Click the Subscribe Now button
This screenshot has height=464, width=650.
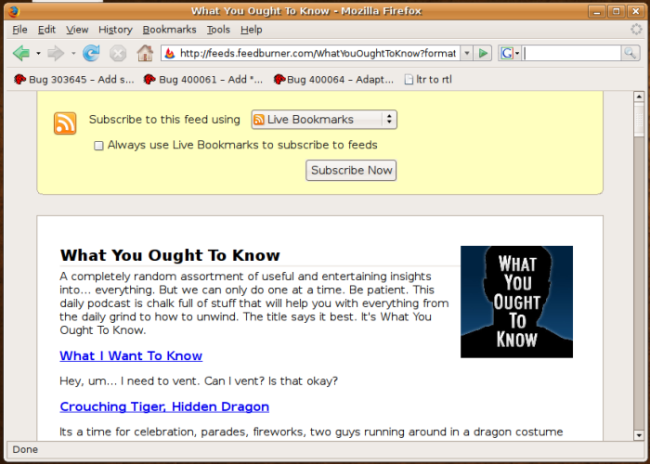(x=351, y=170)
